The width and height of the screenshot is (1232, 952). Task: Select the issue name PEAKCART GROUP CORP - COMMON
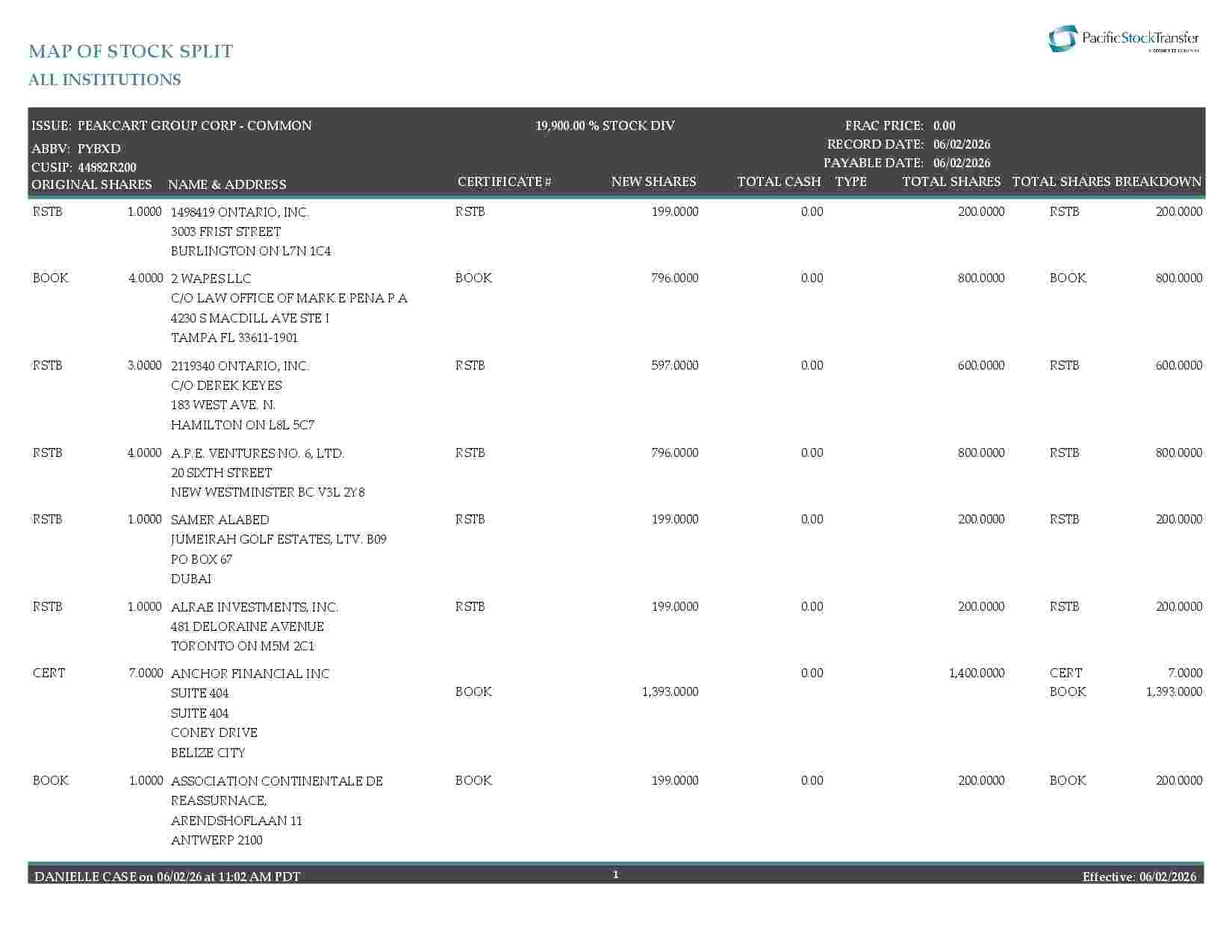pos(195,125)
